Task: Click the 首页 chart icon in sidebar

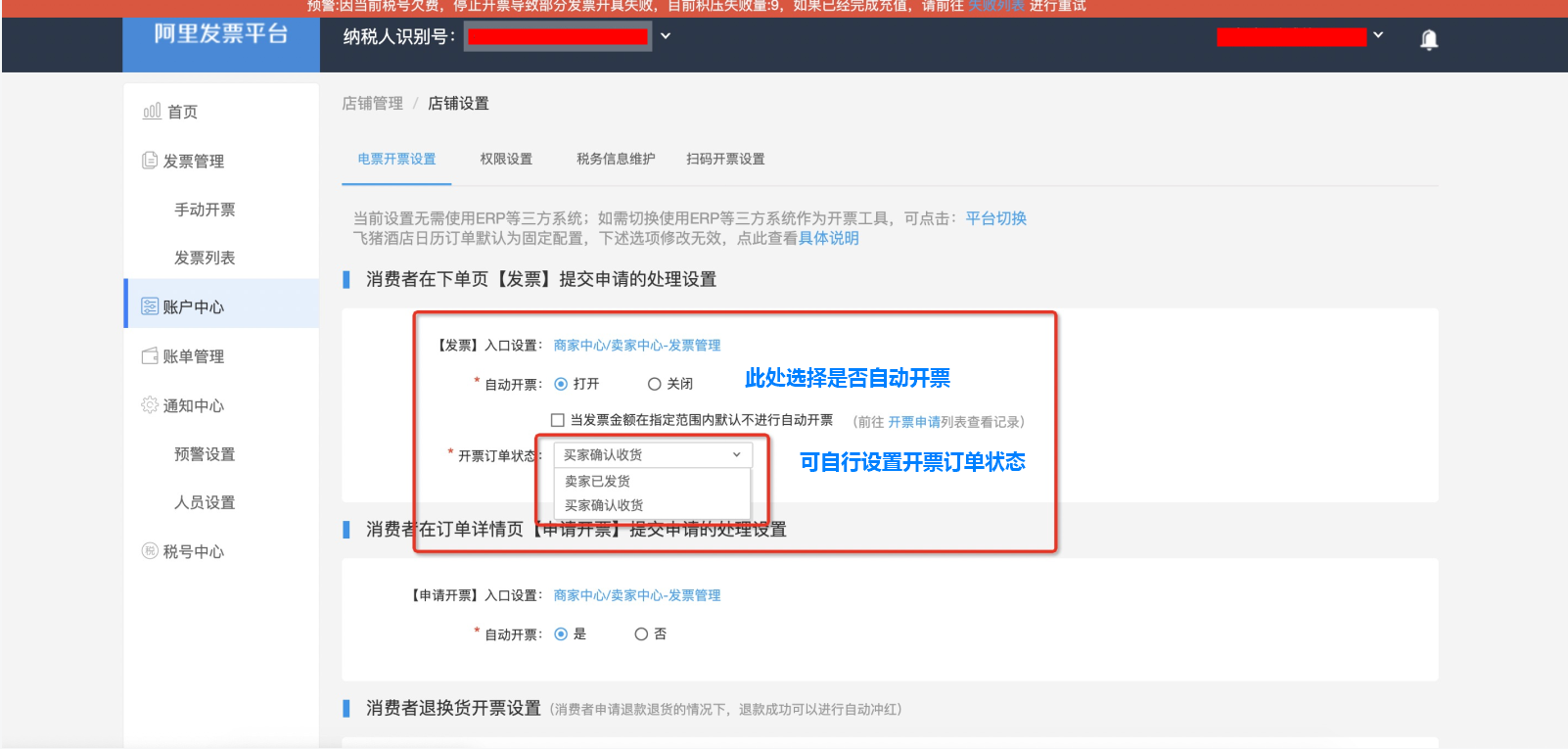Action: tap(152, 112)
